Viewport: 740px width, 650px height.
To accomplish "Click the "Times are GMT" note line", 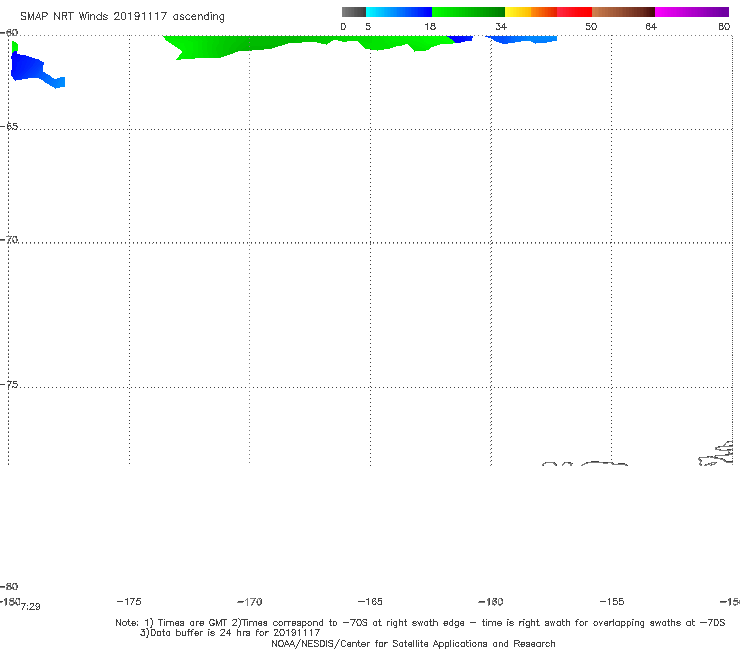I will (420, 623).
